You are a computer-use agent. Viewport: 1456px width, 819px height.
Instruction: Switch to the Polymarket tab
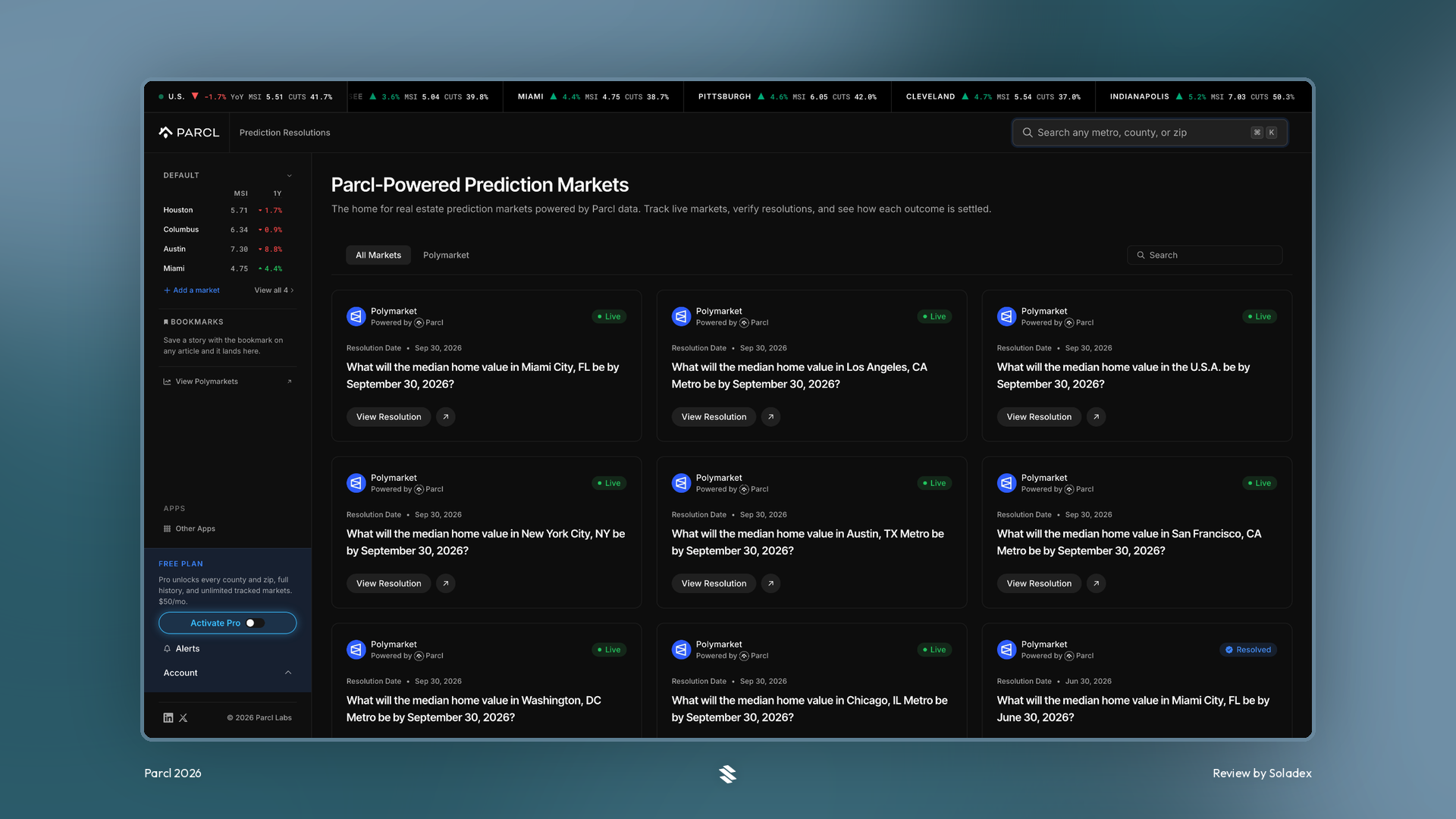point(446,256)
